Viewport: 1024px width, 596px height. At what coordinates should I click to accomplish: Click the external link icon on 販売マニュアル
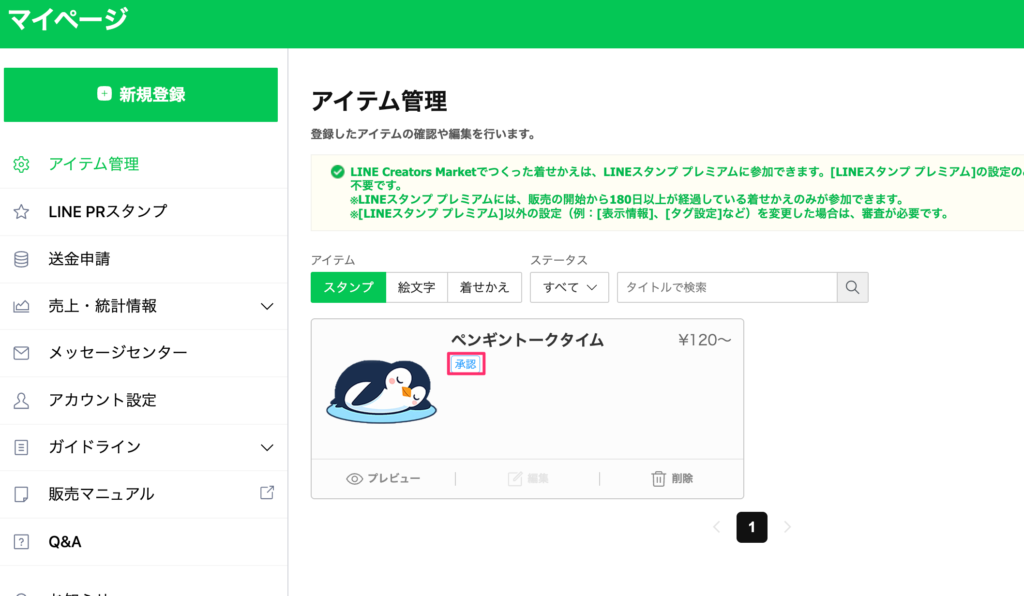[266, 492]
